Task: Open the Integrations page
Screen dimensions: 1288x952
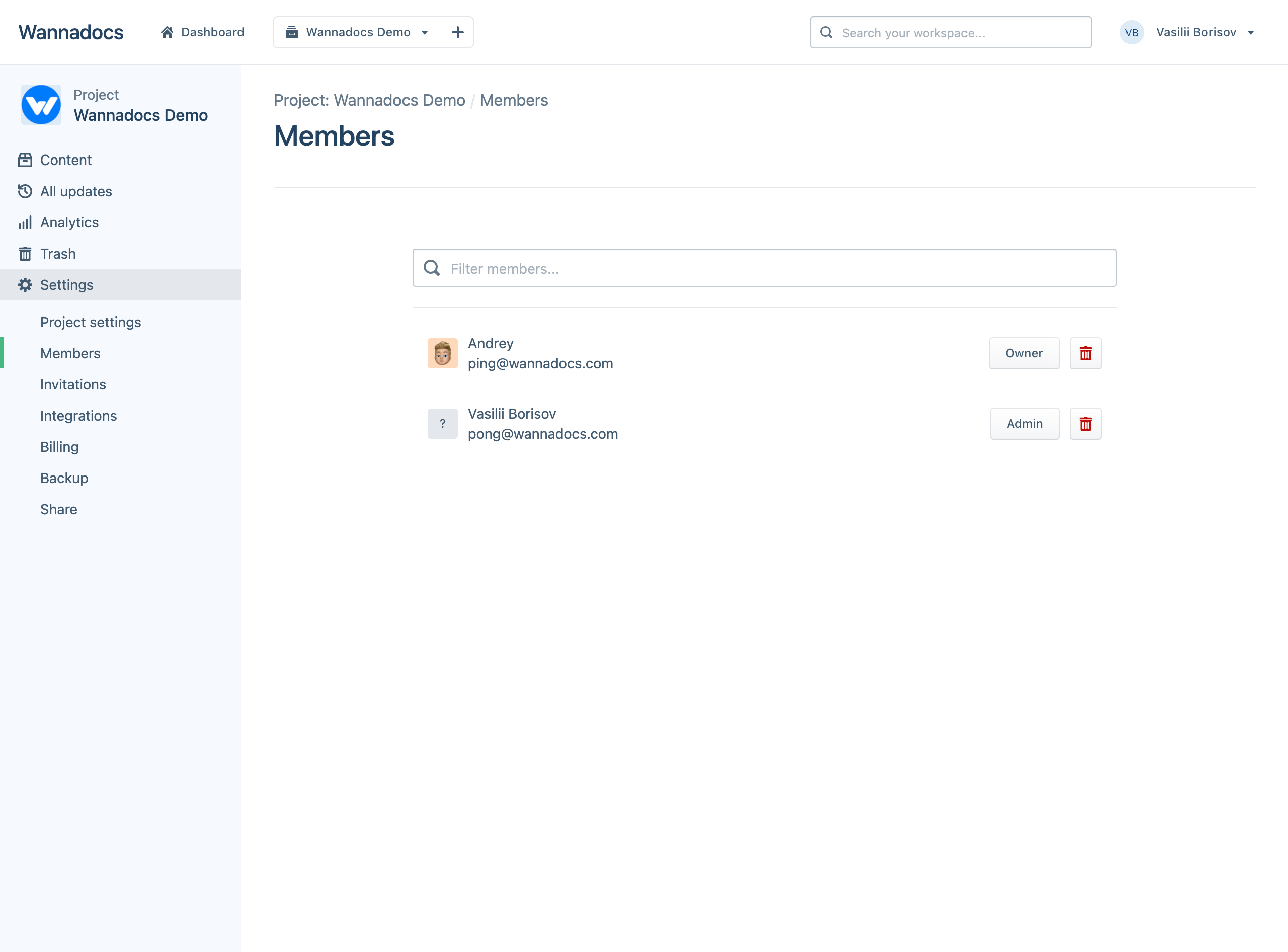Action: pyautogui.click(x=78, y=416)
